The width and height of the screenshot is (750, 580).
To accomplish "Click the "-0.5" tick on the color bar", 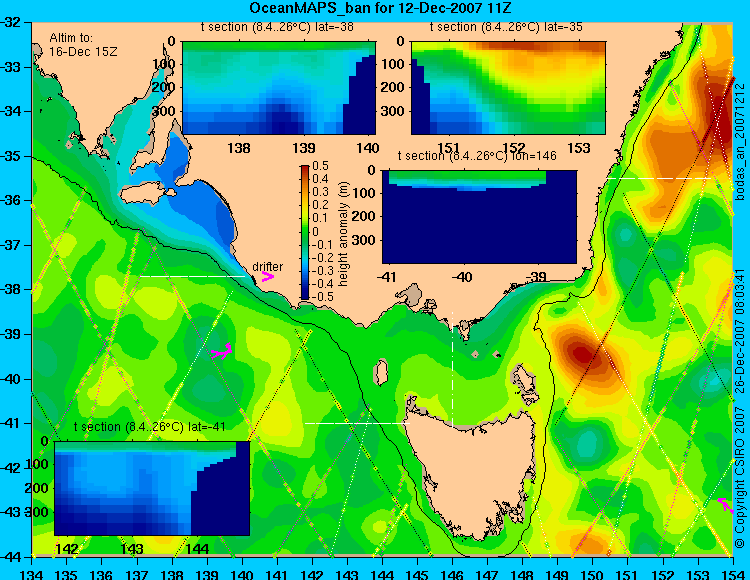I will pos(320,296).
